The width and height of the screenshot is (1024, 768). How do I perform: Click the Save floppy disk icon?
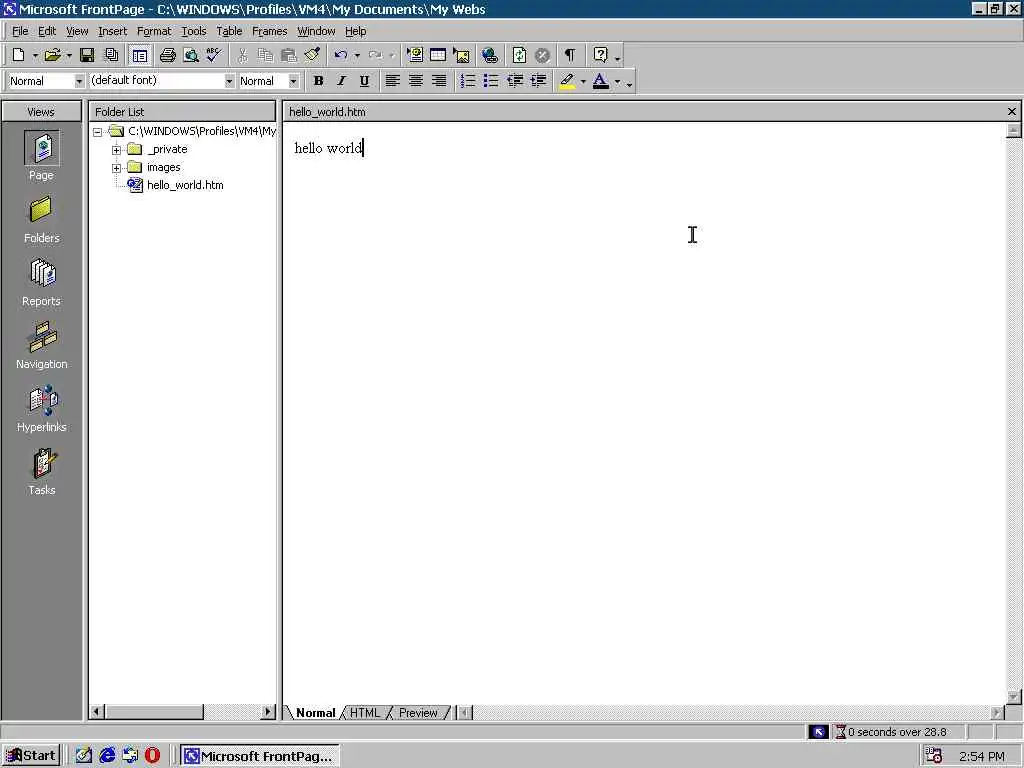(x=87, y=56)
